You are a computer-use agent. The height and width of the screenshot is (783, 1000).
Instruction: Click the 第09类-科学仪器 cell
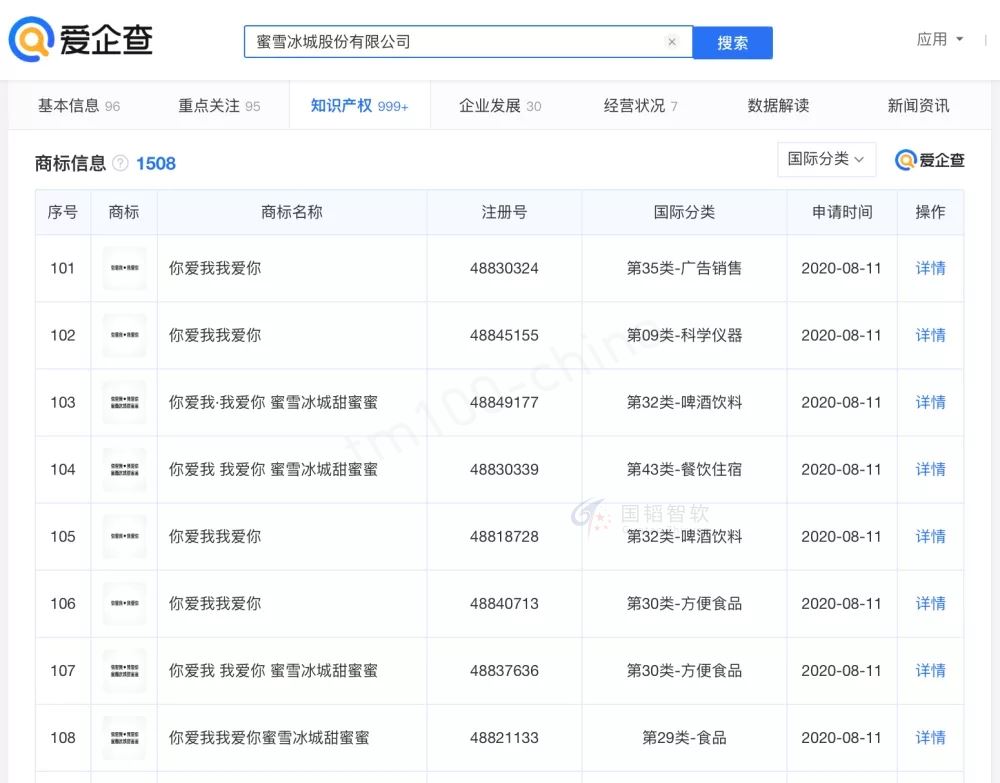(684, 335)
